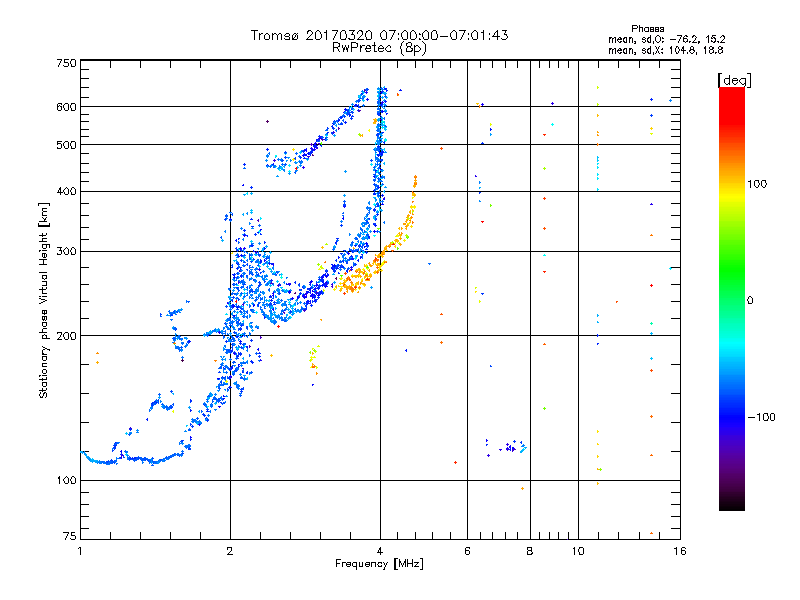Click the x-axis tick label '6'
Viewport: 800px width, 600px height.
tap(467, 551)
